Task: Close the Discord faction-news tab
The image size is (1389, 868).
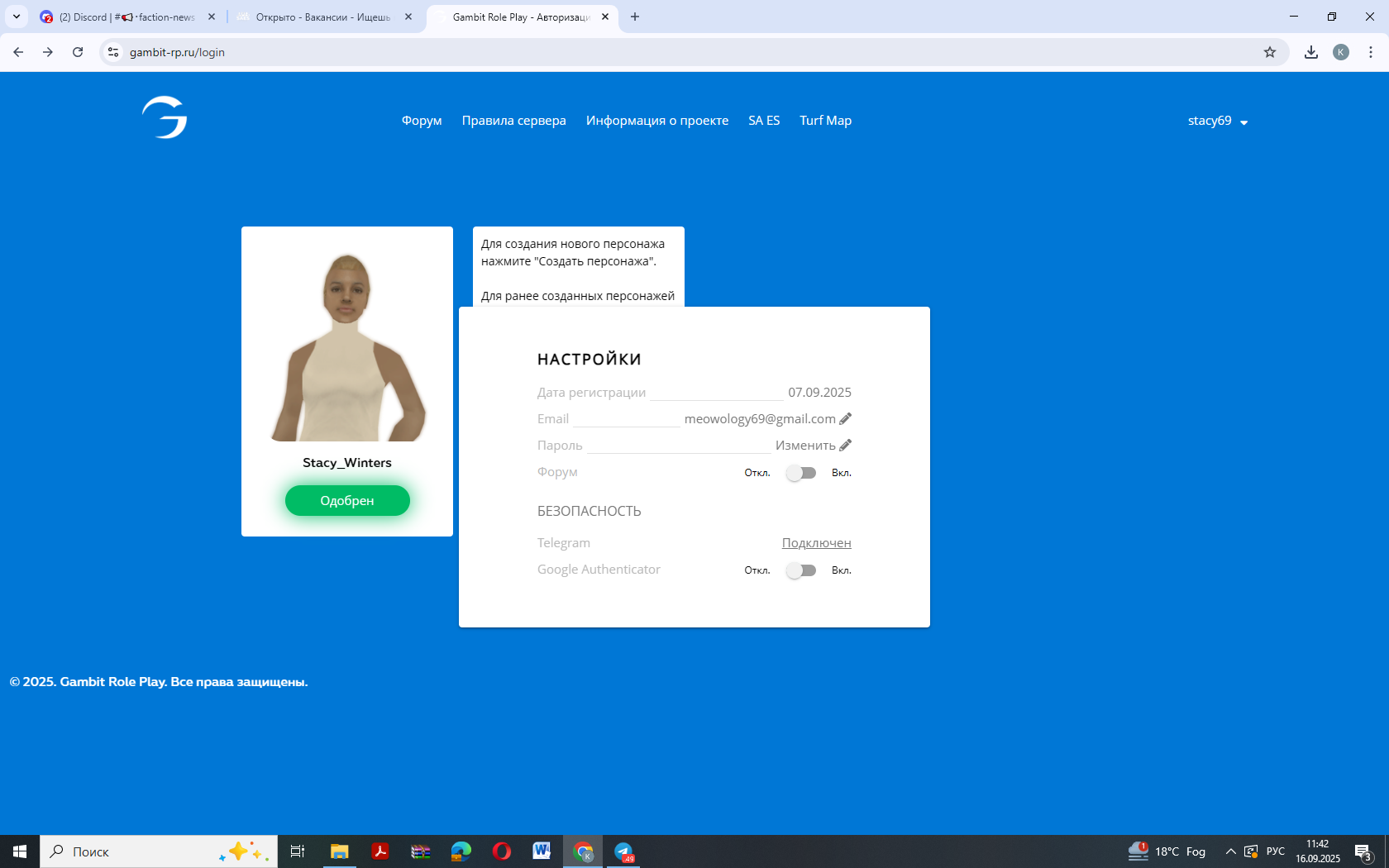Action: coord(212,17)
